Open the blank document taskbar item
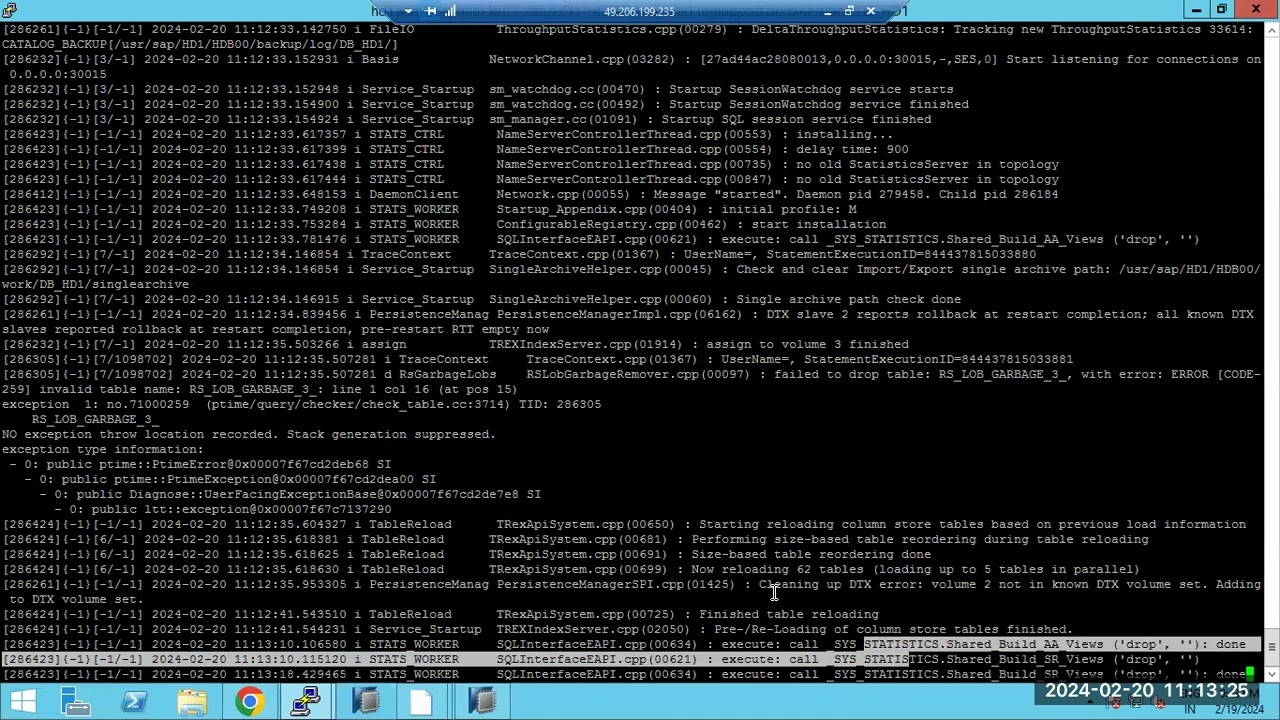The width and height of the screenshot is (1280, 720). pos(422,702)
